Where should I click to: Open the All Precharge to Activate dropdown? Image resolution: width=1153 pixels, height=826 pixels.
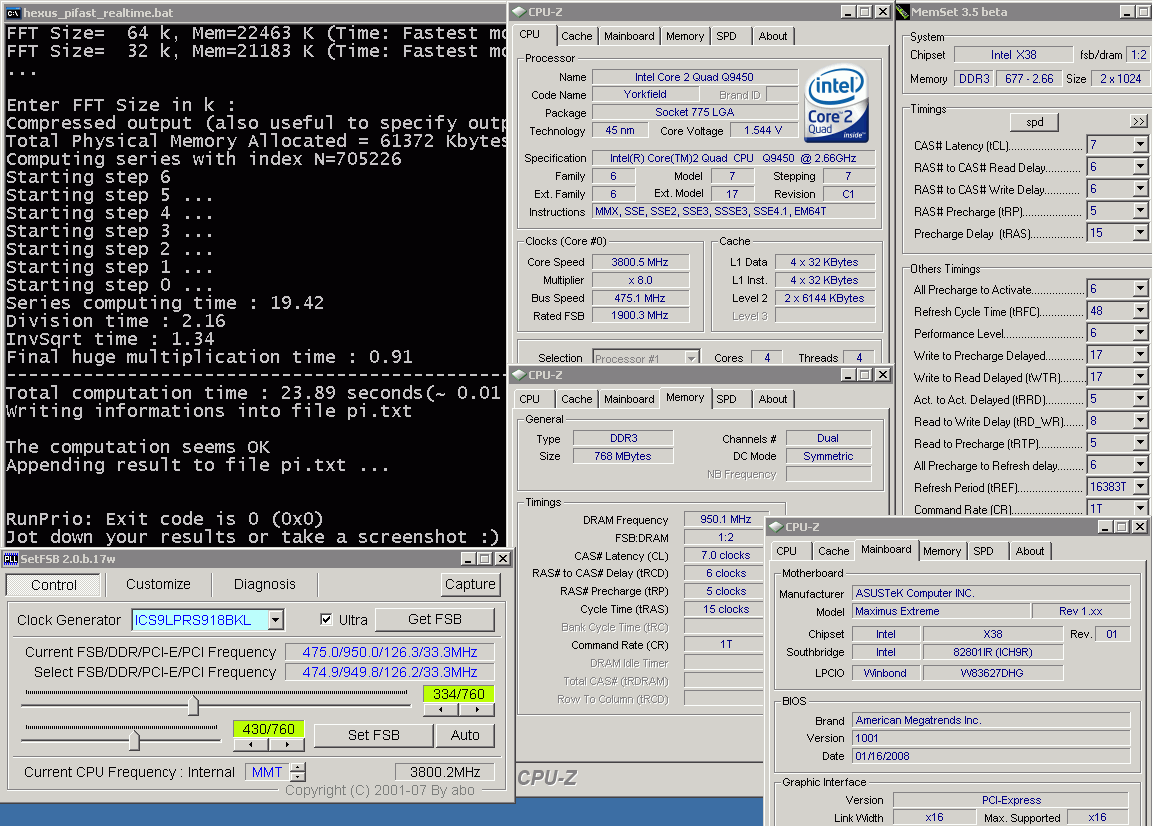point(1140,289)
